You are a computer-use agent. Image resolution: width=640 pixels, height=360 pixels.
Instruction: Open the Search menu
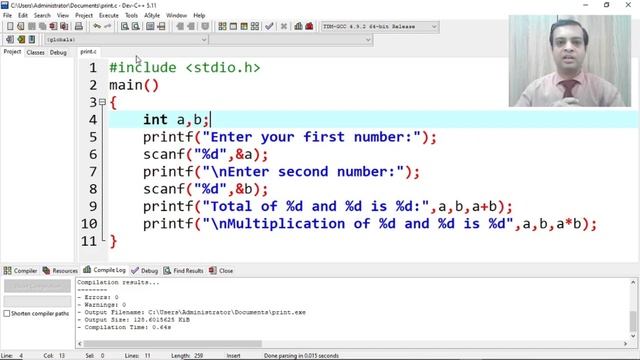tap(42, 16)
